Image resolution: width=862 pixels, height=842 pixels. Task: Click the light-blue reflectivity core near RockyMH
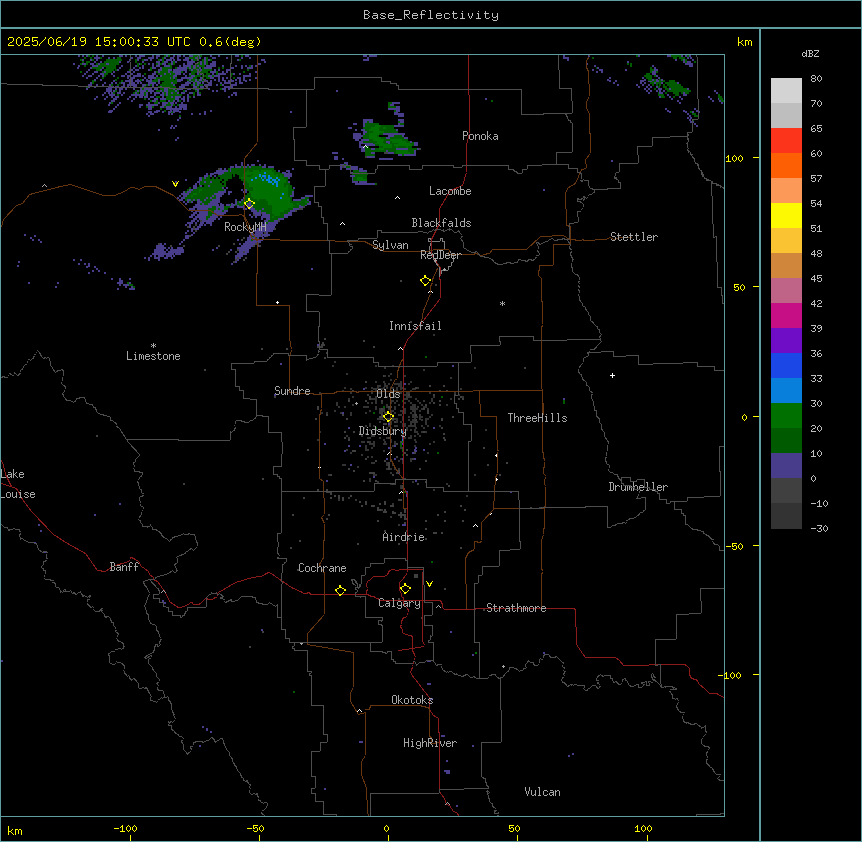(x=270, y=179)
